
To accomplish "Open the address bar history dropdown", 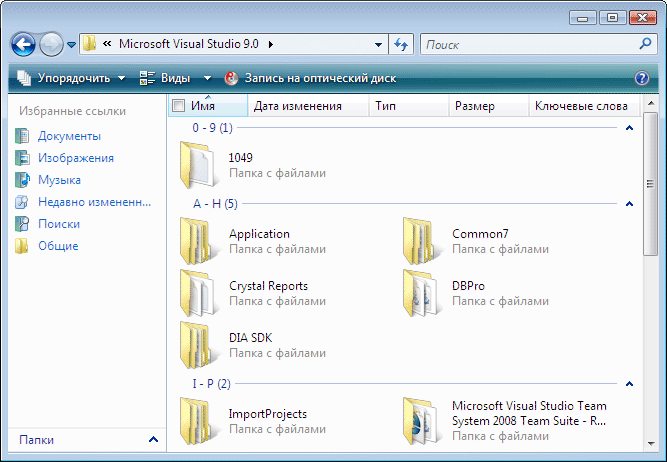I will [x=378, y=44].
